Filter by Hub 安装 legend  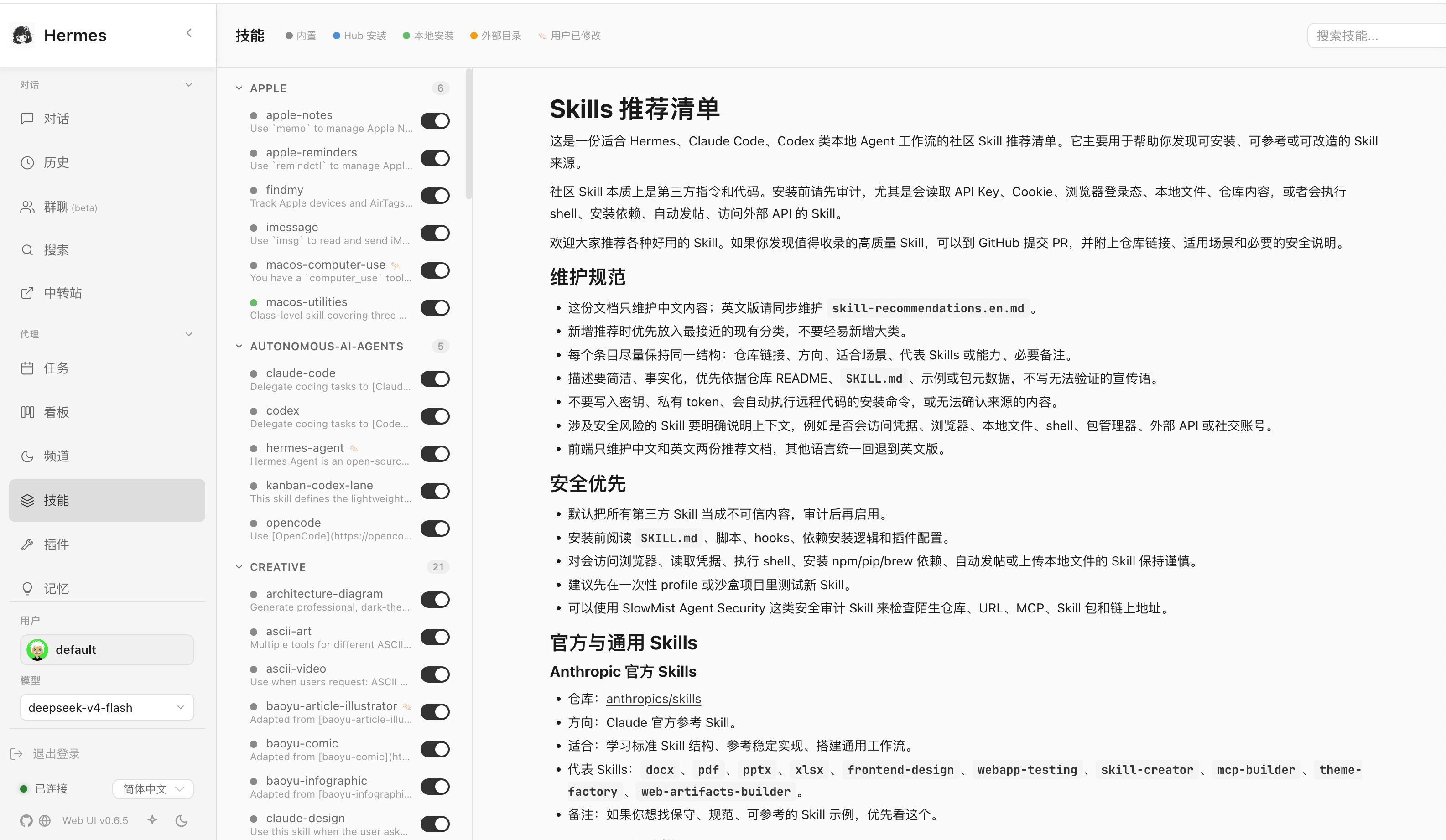pos(359,36)
